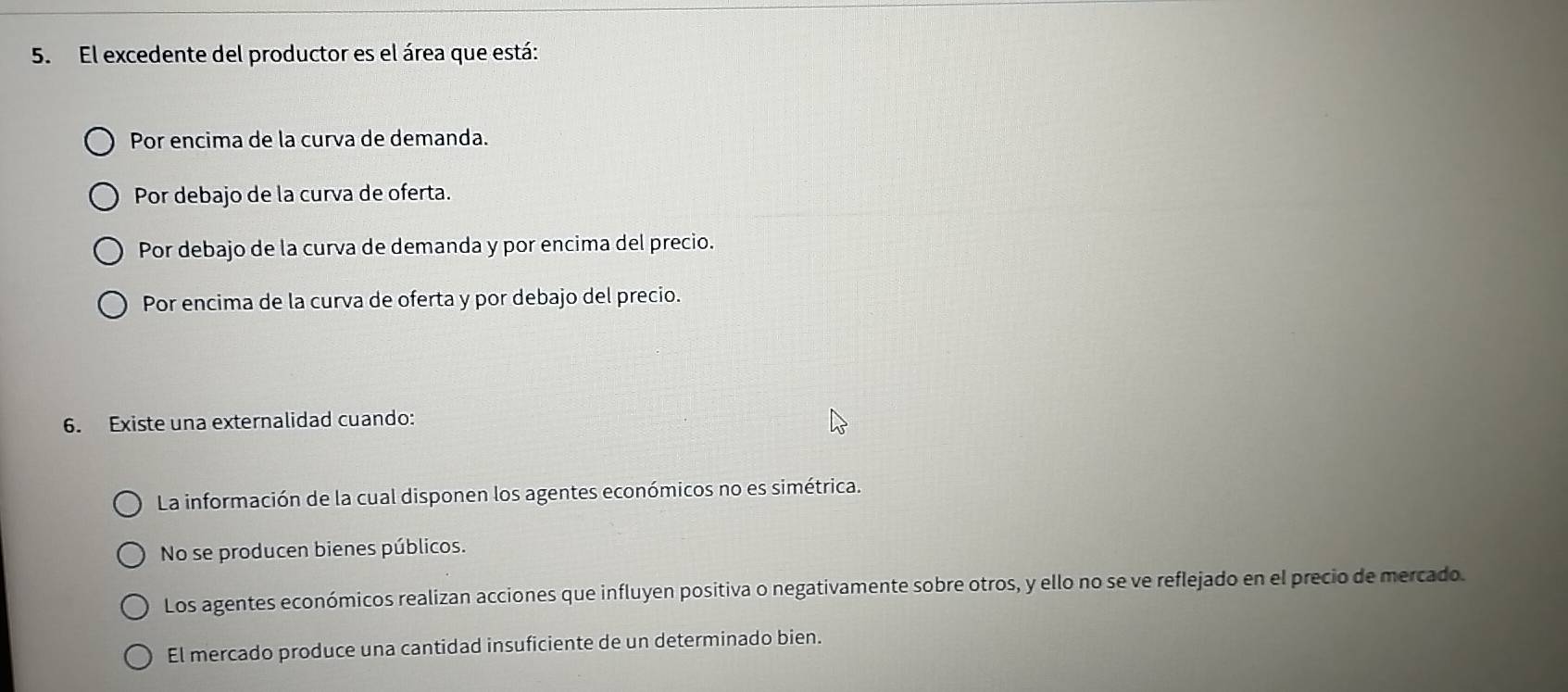Select radio 'Por encima de la curva de demanda'
The image size is (1568, 692).
tap(99, 143)
